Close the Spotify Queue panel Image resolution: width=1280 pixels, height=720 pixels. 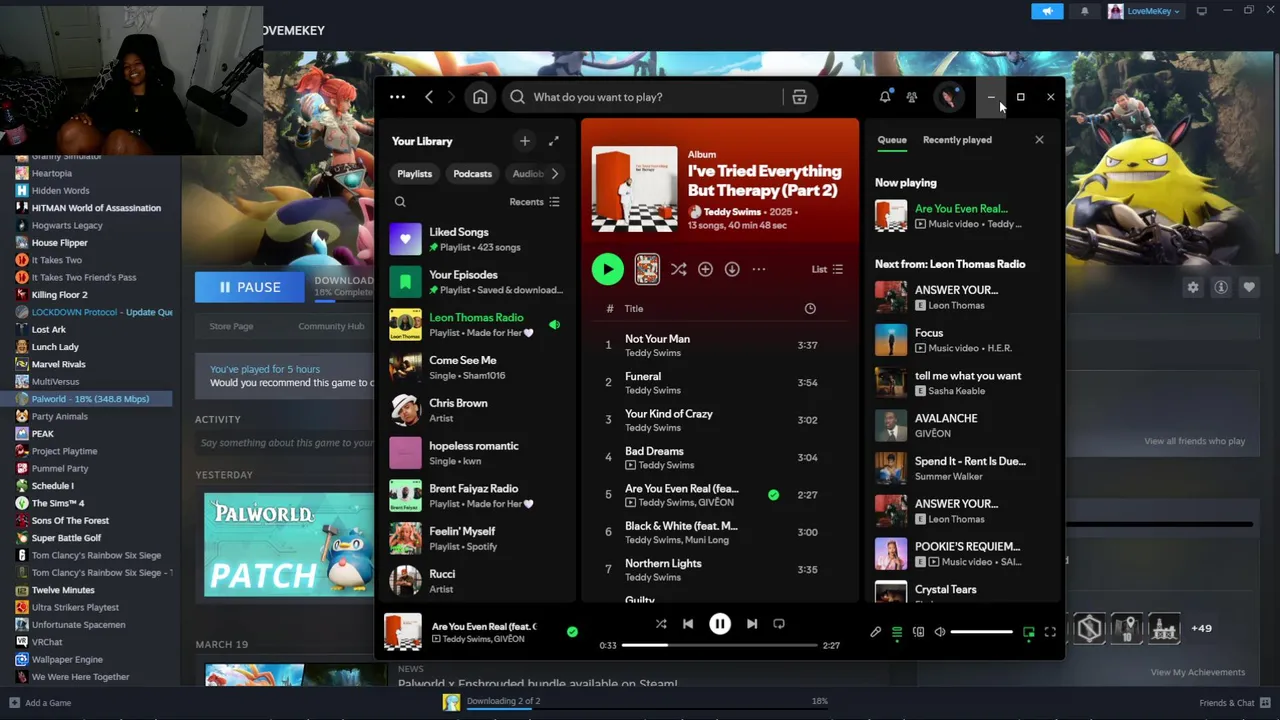[1039, 140]
